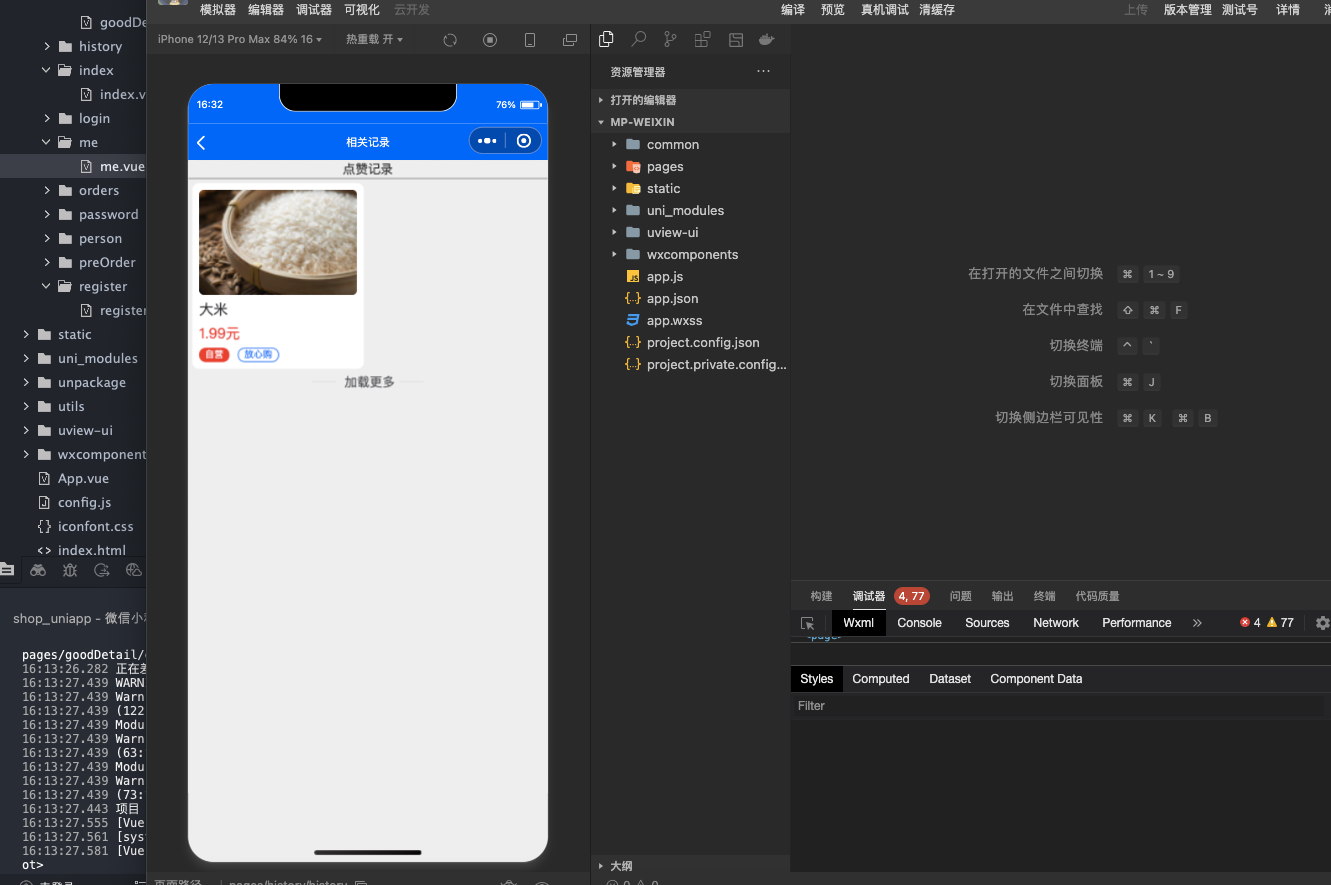Screen dimensions: 1331x885
Task: Select the phone device mode icon in the toolbar
Action: [530, 40]
